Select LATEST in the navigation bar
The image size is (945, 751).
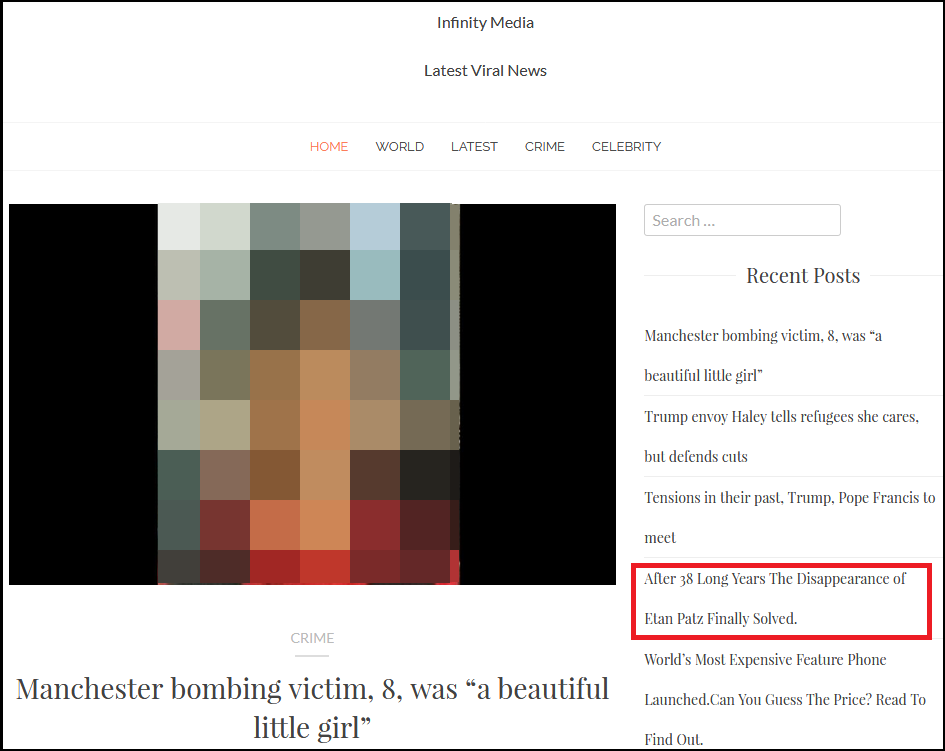474,146
